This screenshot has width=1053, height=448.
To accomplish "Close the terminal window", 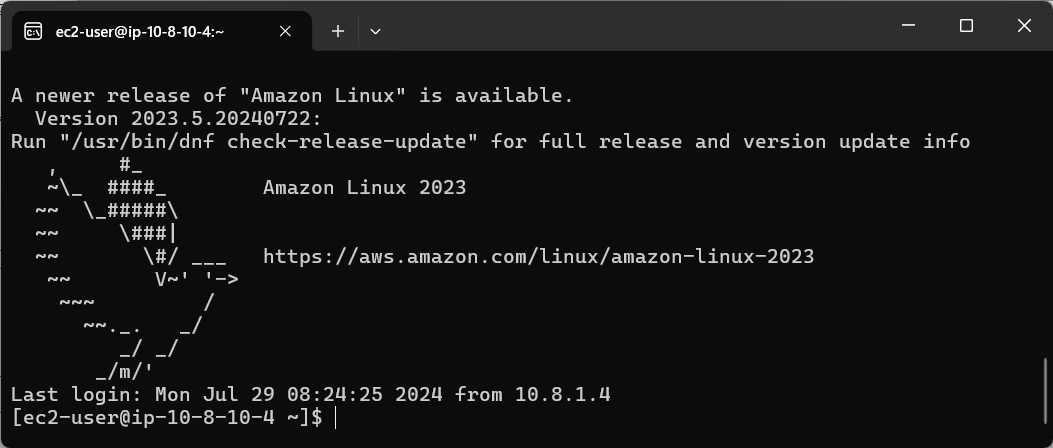I will (x=1024, y=26).
